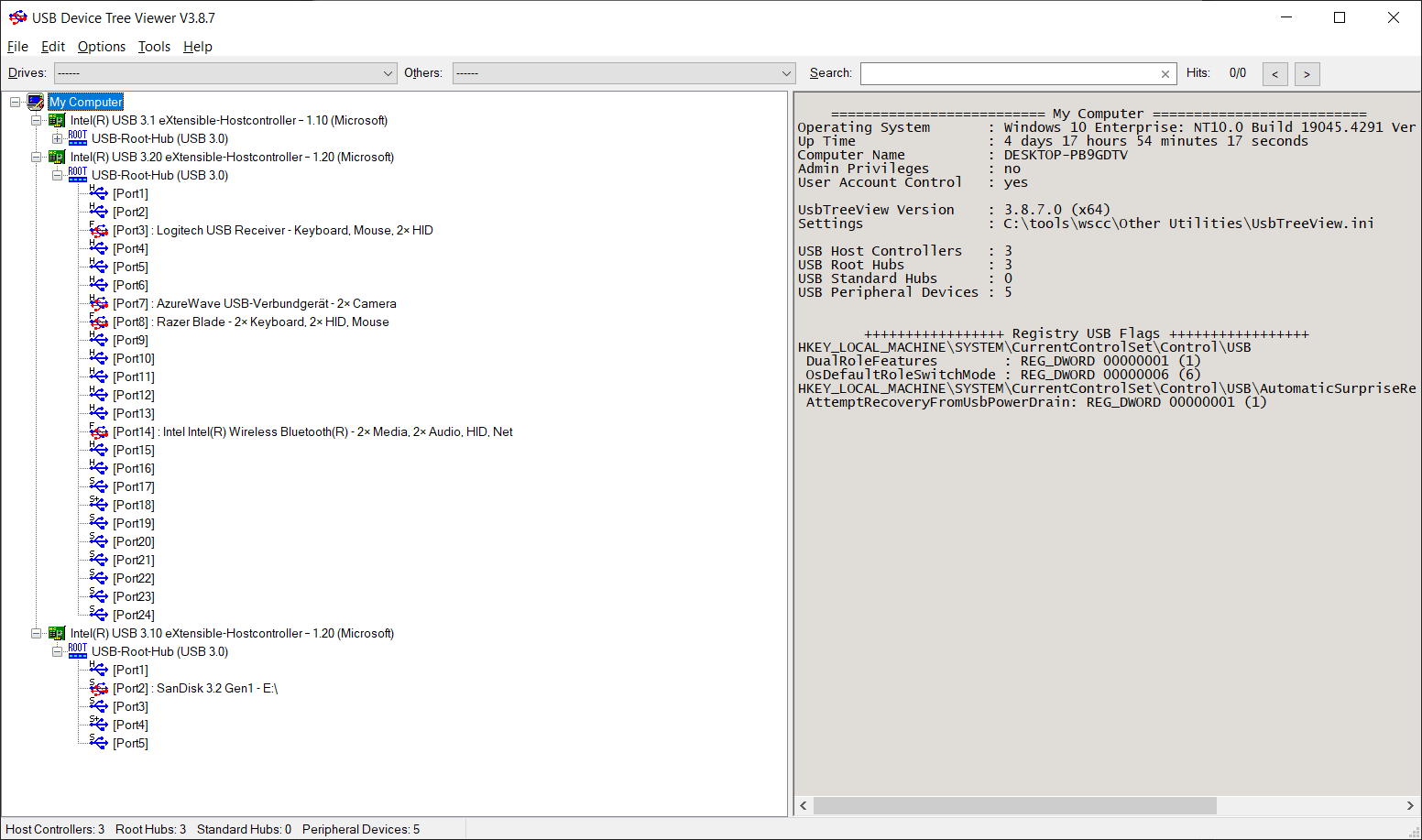1422x840 pixels.
Task: Select [Port21] in the tree
Action: [x=134, y=560]
